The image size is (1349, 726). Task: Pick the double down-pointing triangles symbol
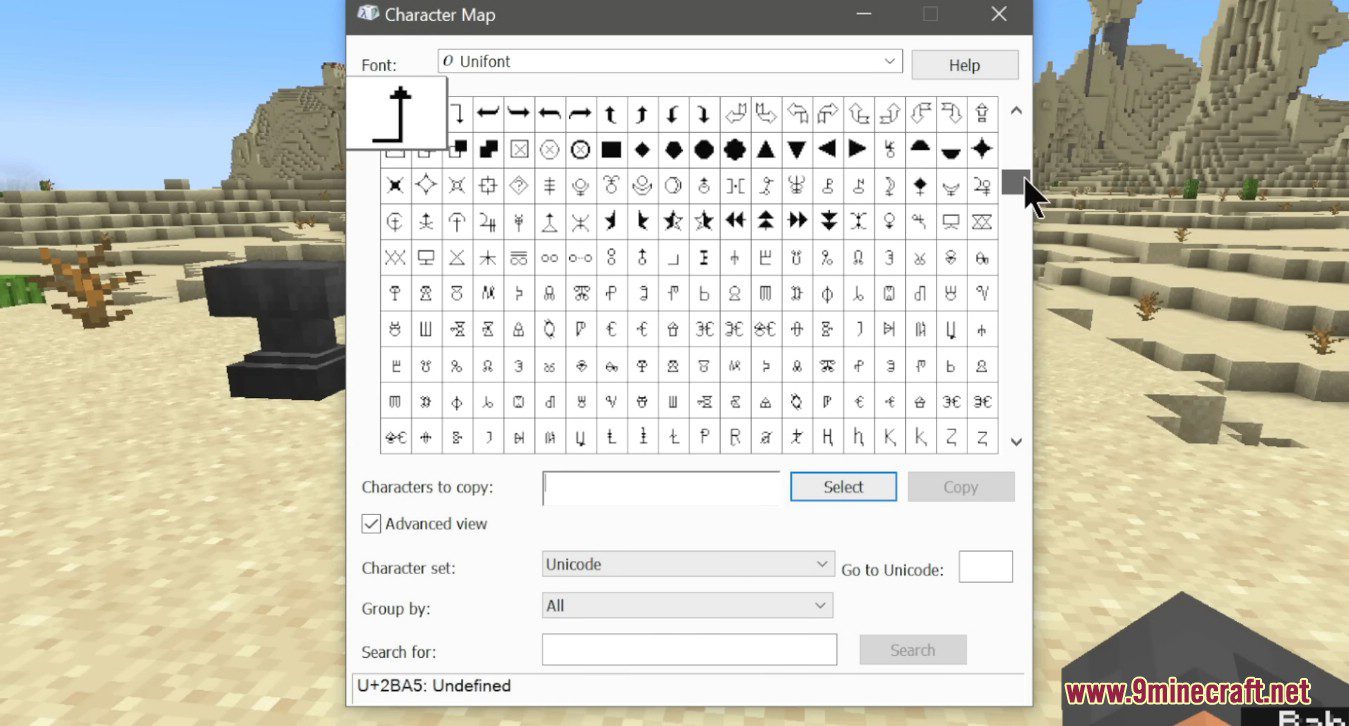pyautogui.click(x=827, y=220)
